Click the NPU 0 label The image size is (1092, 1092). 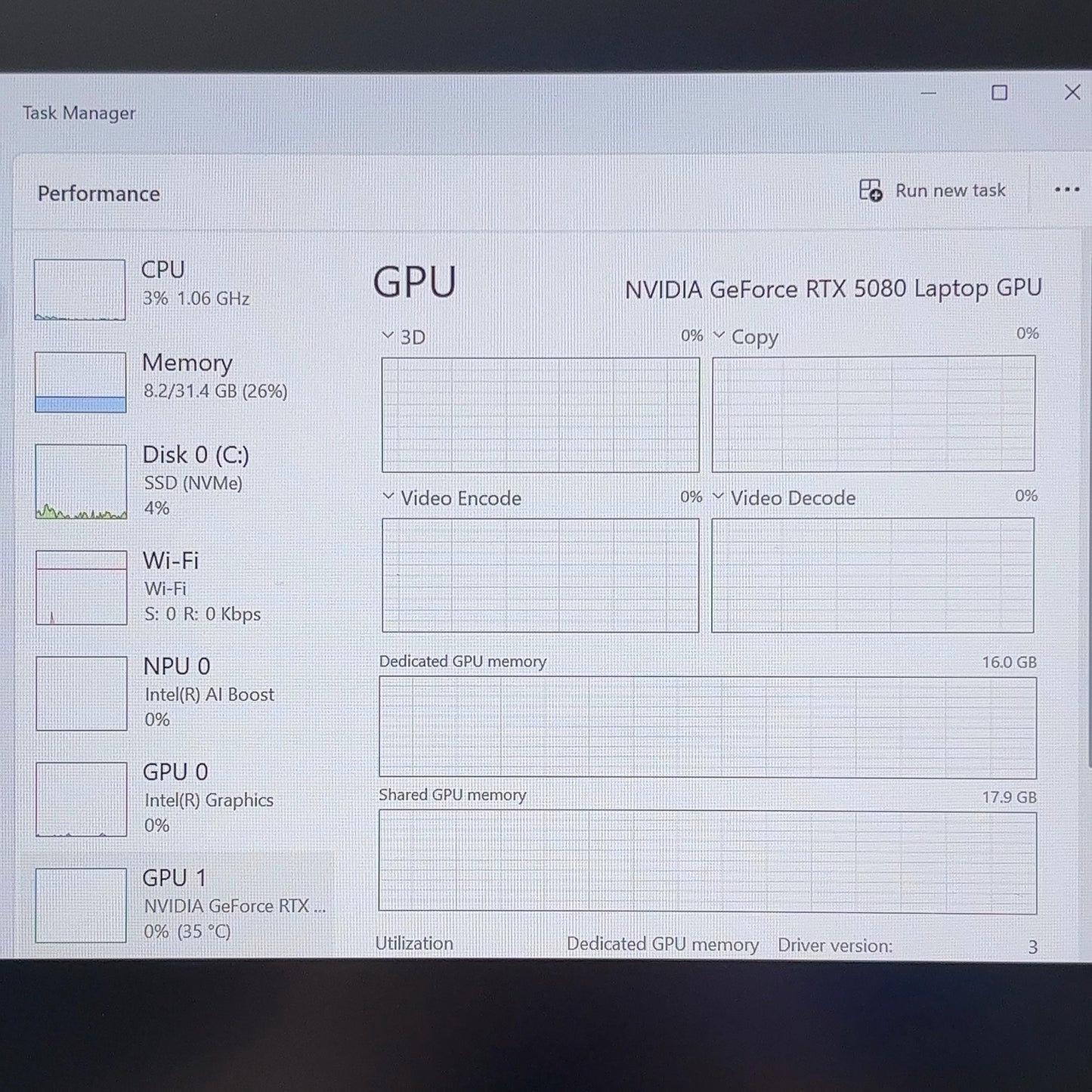(x=177, y=666)
